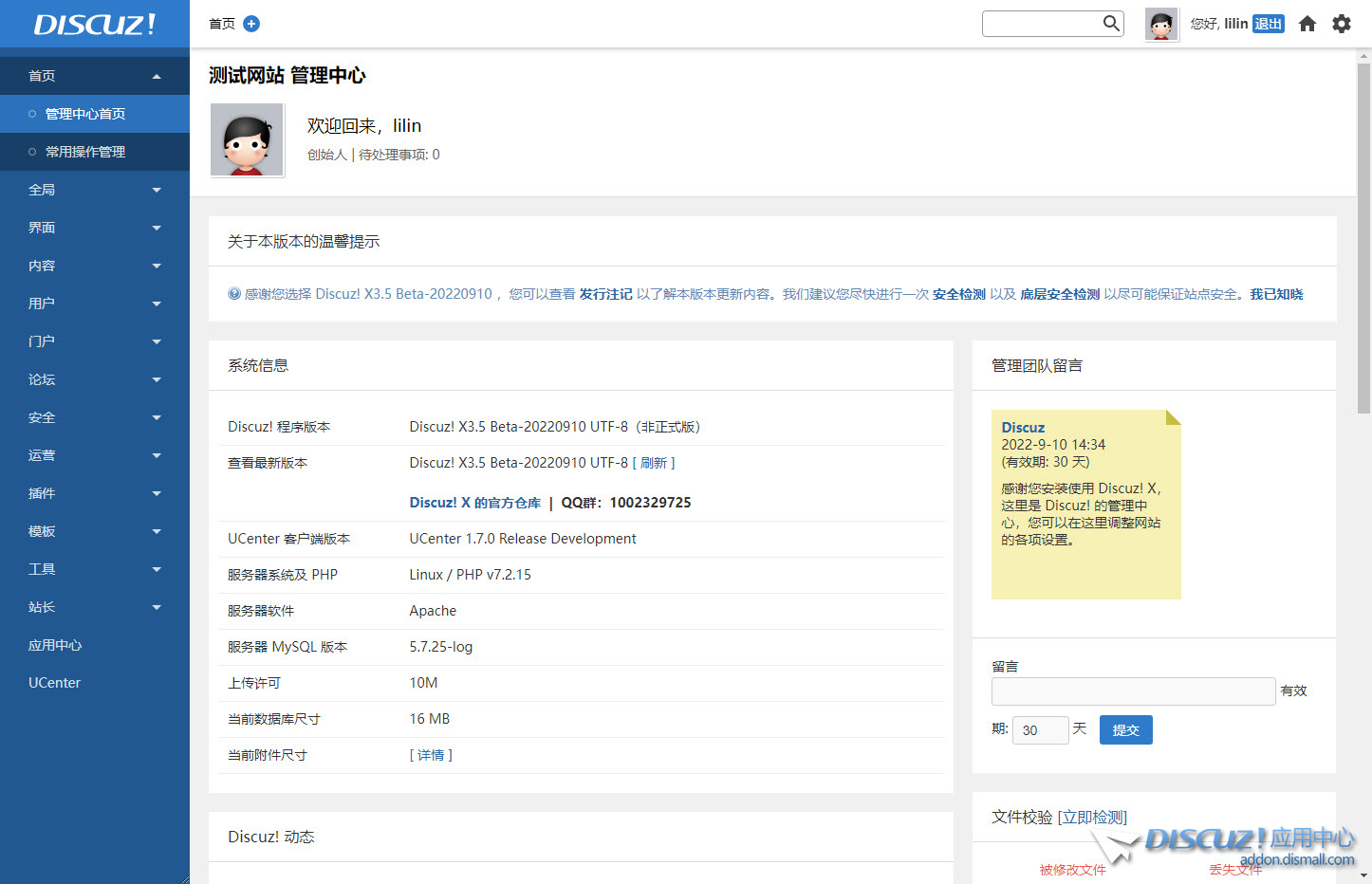Collapse the 首页 sidebar section
This screenshot has height=884, width=1372.
(x=95, y=76)
